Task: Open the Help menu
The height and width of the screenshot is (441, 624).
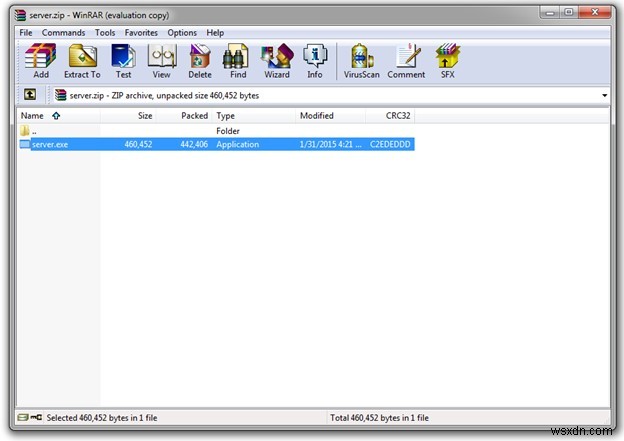Action: point(215,33)
